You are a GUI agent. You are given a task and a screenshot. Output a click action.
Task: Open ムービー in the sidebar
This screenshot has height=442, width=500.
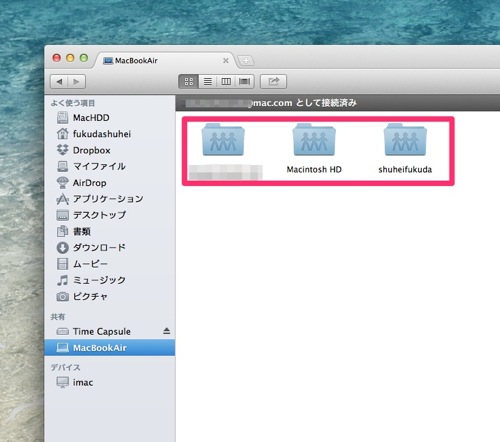click(109, 264)
